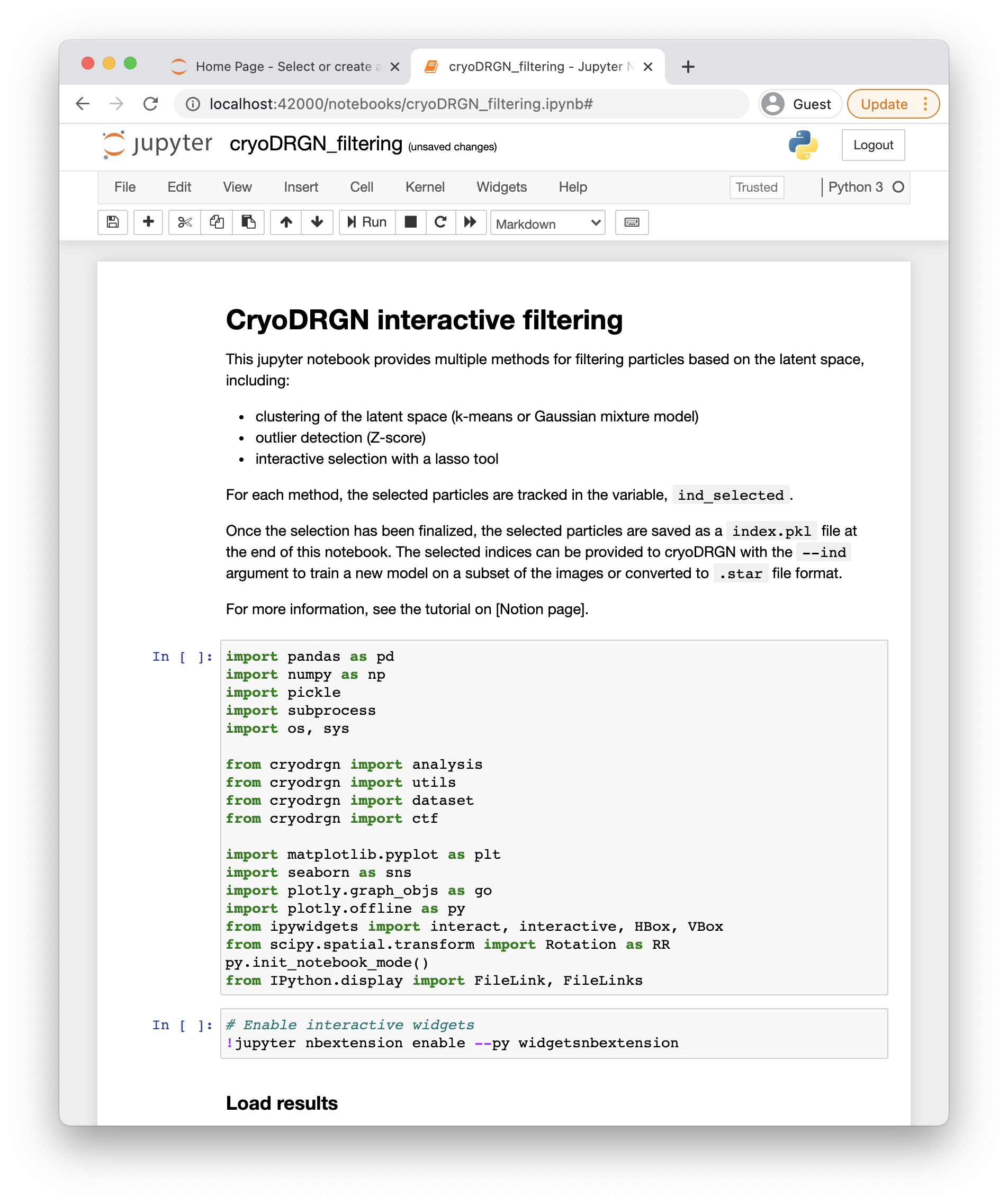Expand the Widgets menu
Screen dimensions: 1008x1204
[x=501, y=187]
